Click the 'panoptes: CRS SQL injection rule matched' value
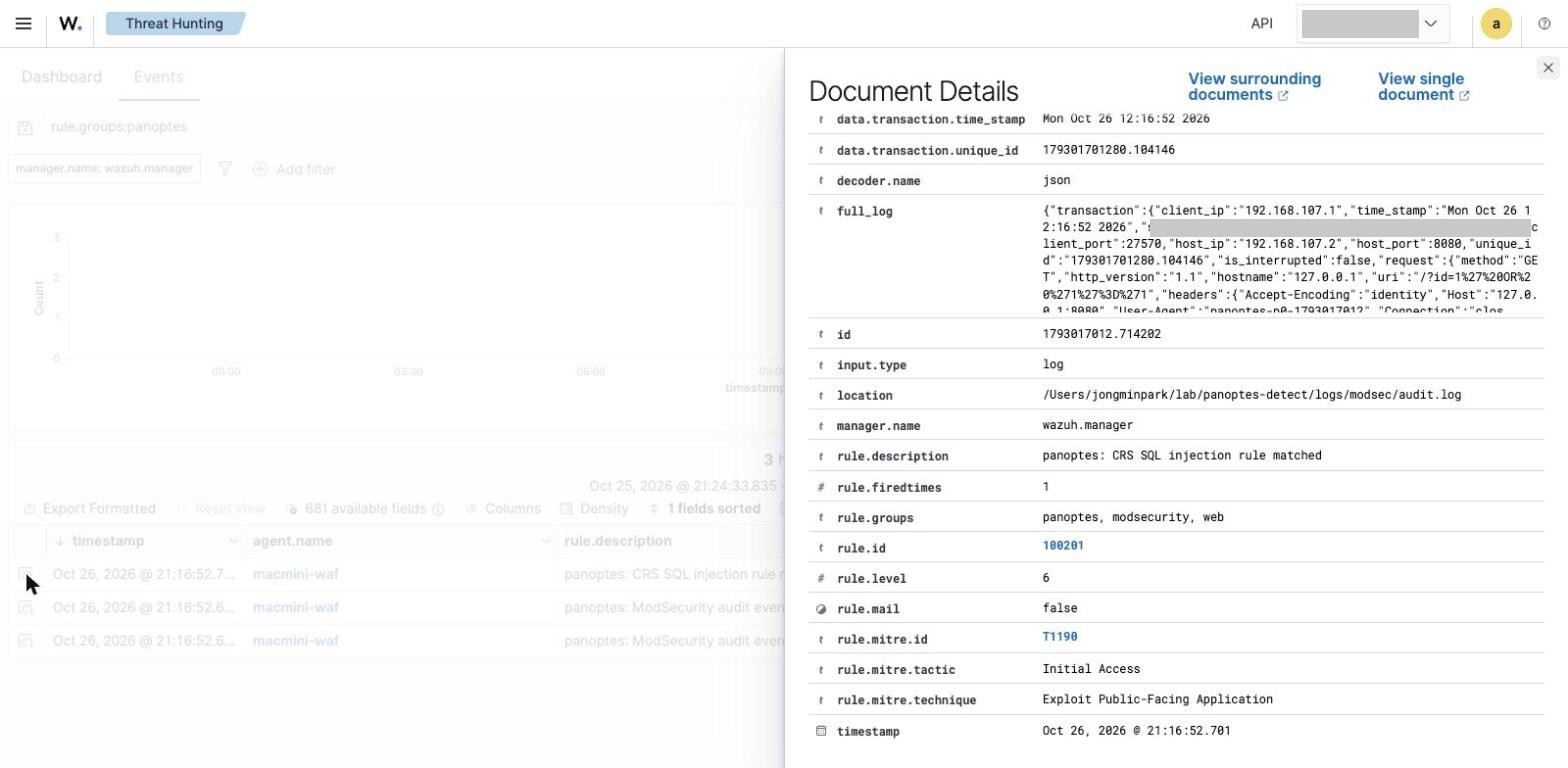 (1182, 456)
